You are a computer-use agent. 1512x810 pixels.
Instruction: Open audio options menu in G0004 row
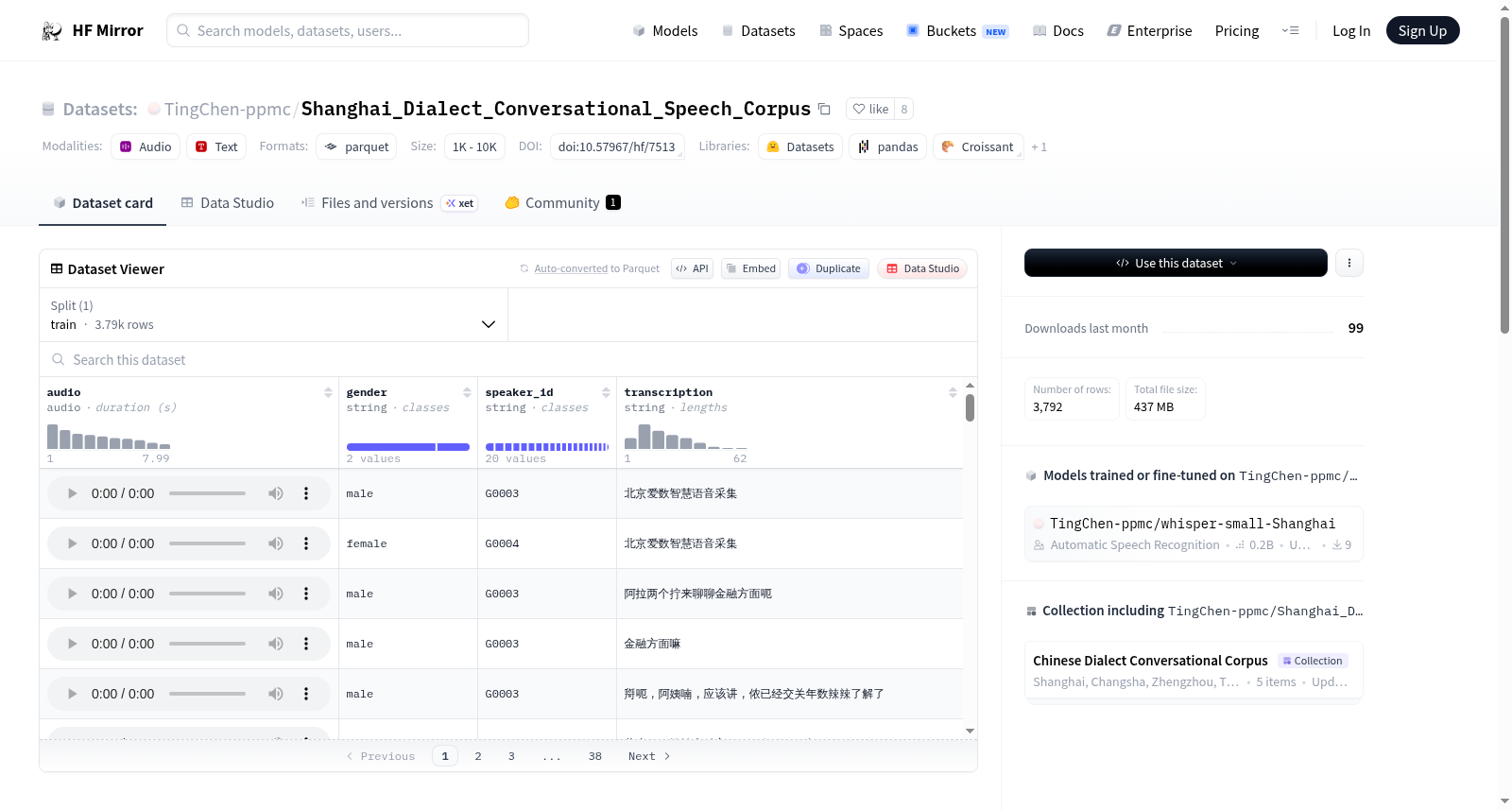click(306, 543)
